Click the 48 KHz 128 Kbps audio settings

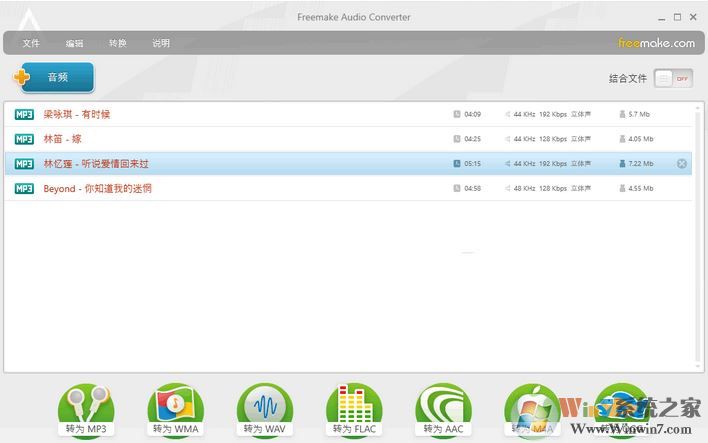click(x=548, y=188)
